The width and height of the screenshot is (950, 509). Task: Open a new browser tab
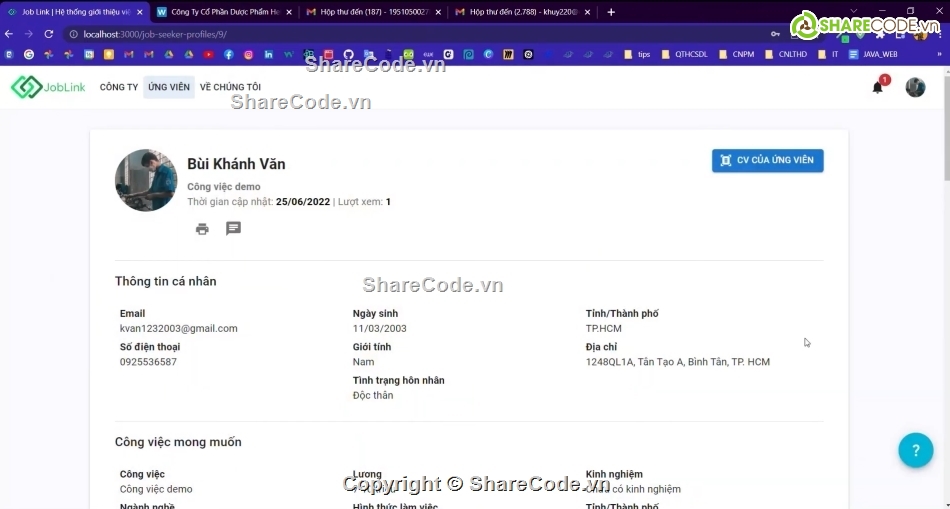click(611, 12)
